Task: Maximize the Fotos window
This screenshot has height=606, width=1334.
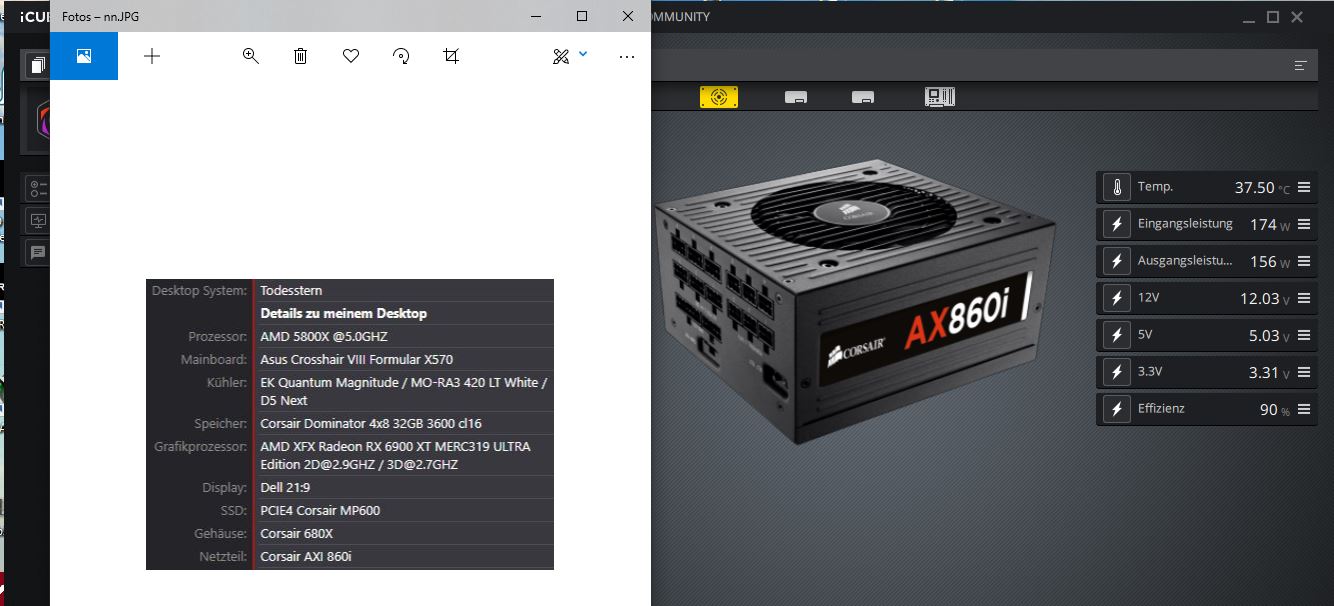Action: click(582, 16)
